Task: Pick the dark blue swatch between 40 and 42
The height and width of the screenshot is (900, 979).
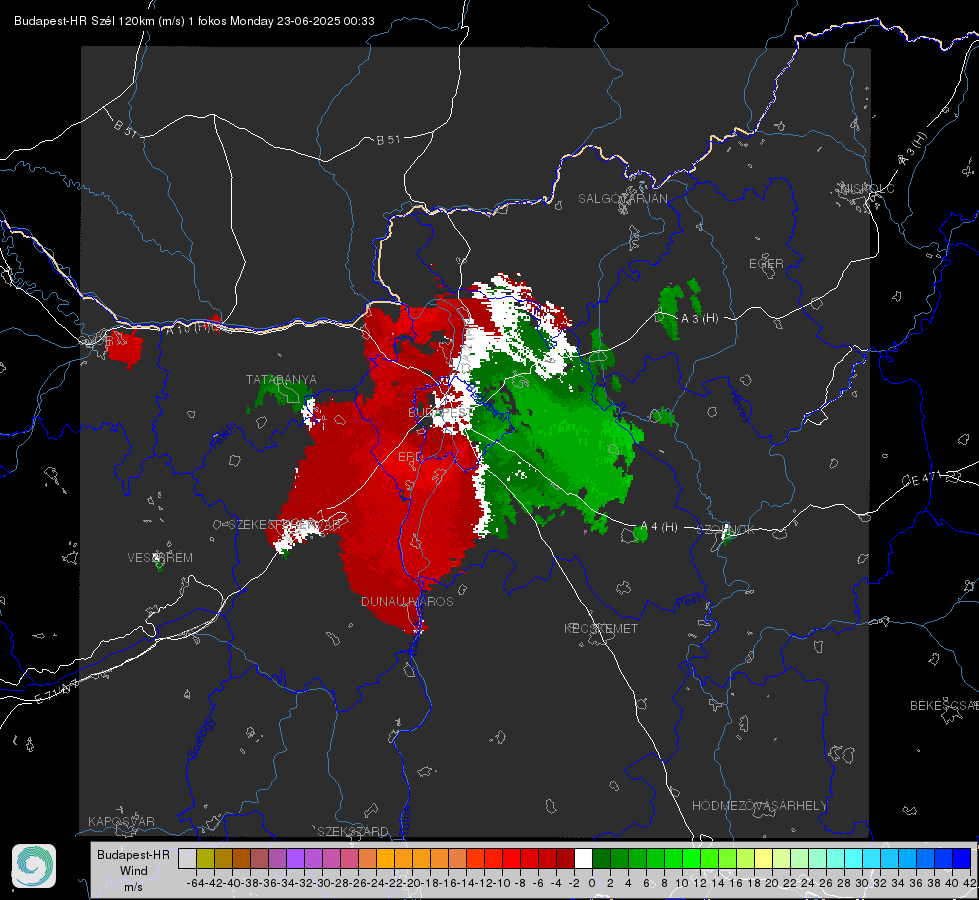Action: [962, 858]
